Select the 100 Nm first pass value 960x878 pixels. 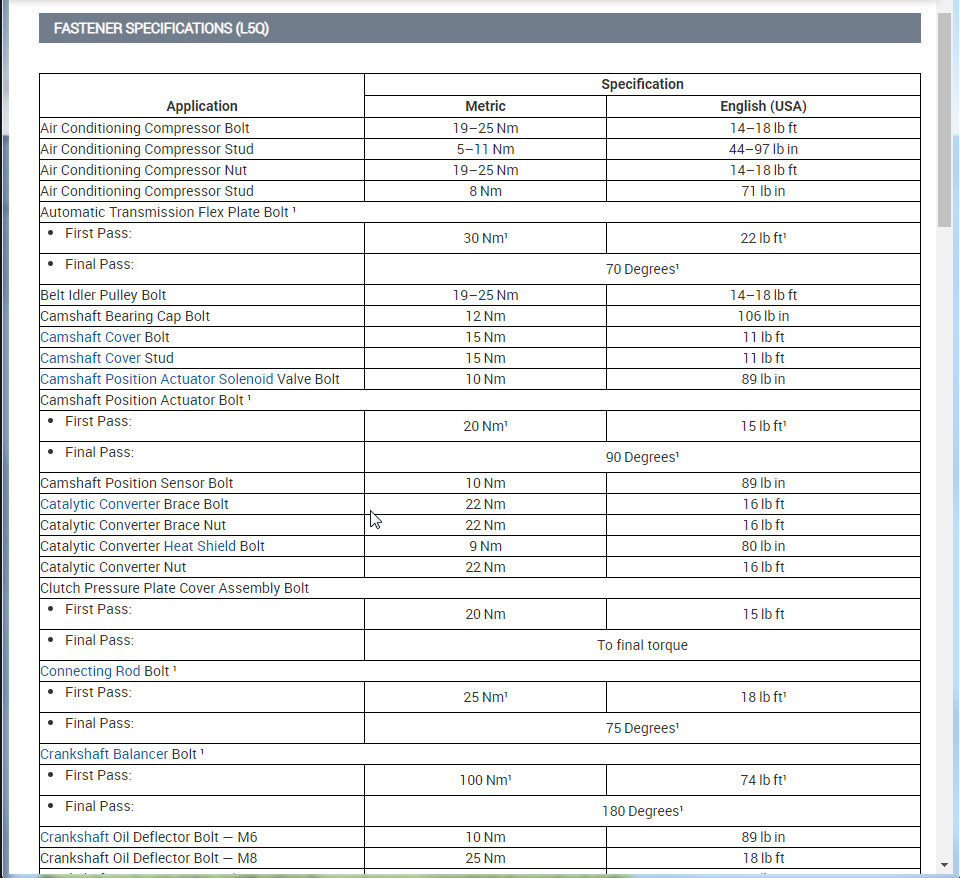coord(486,779)
